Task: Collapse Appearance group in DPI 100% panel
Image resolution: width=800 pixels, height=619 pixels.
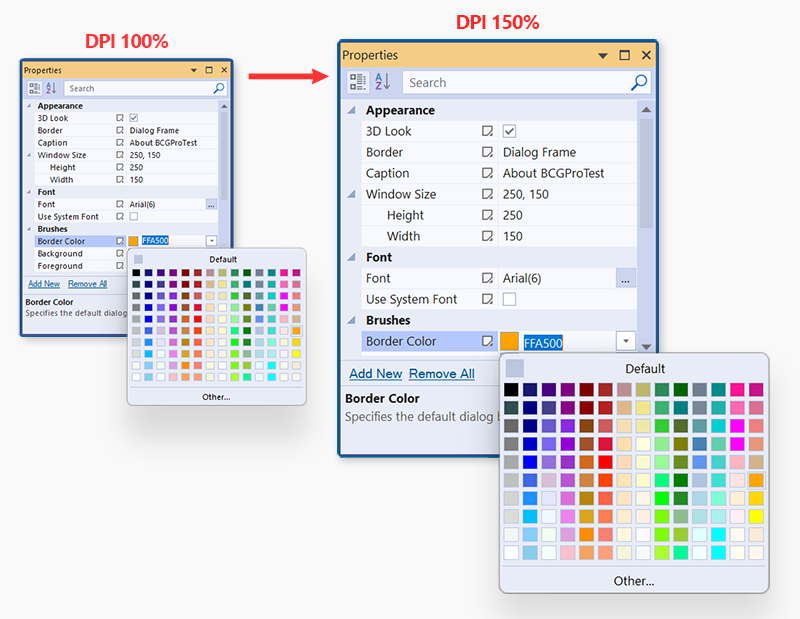Action: pyautogui.click(x=29, y=106)
